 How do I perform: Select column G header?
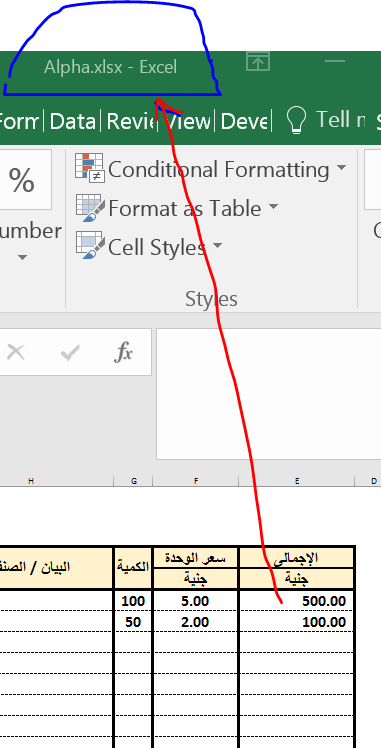[134, 481]
